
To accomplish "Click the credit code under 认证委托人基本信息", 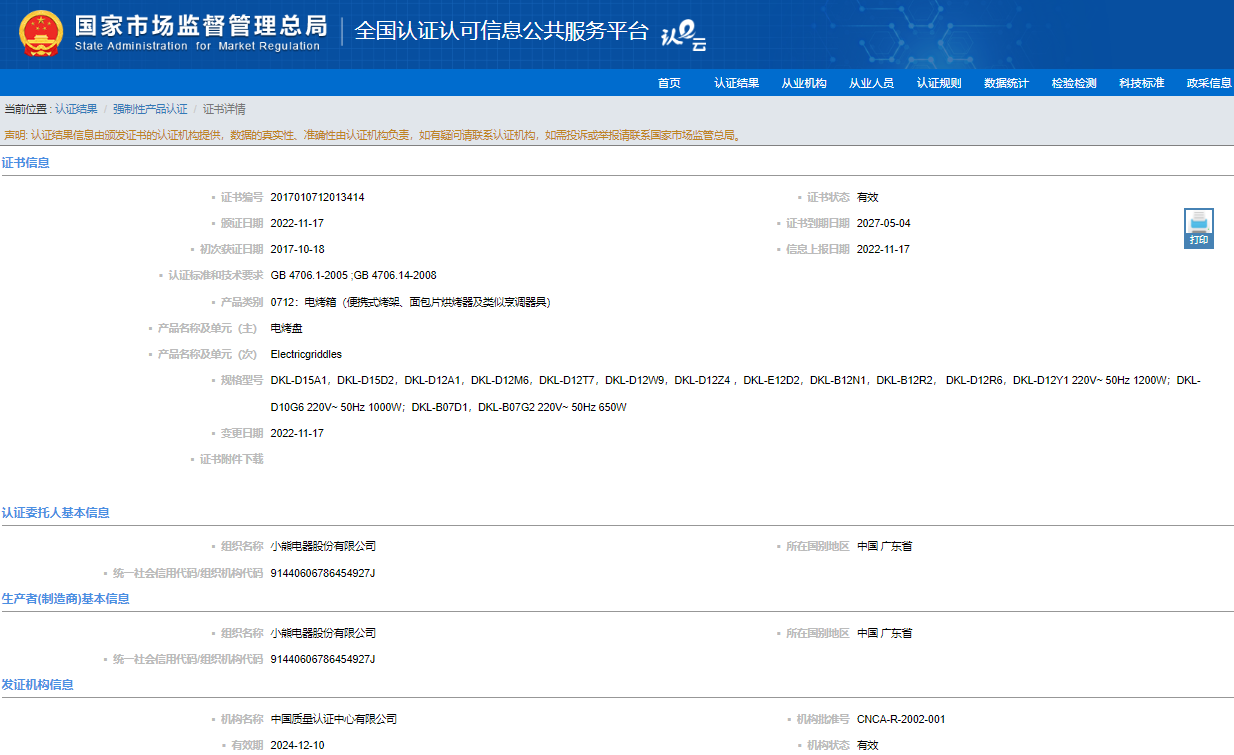I will pyautogui.click(x=323, y=573).
